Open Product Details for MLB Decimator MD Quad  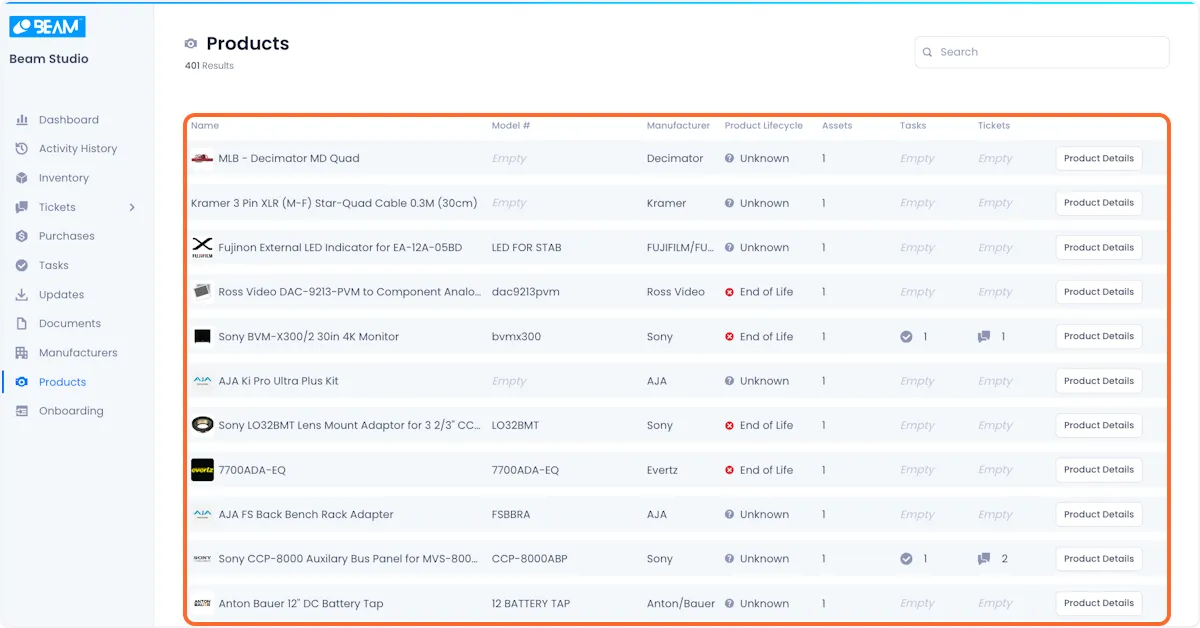[1099, 158]
